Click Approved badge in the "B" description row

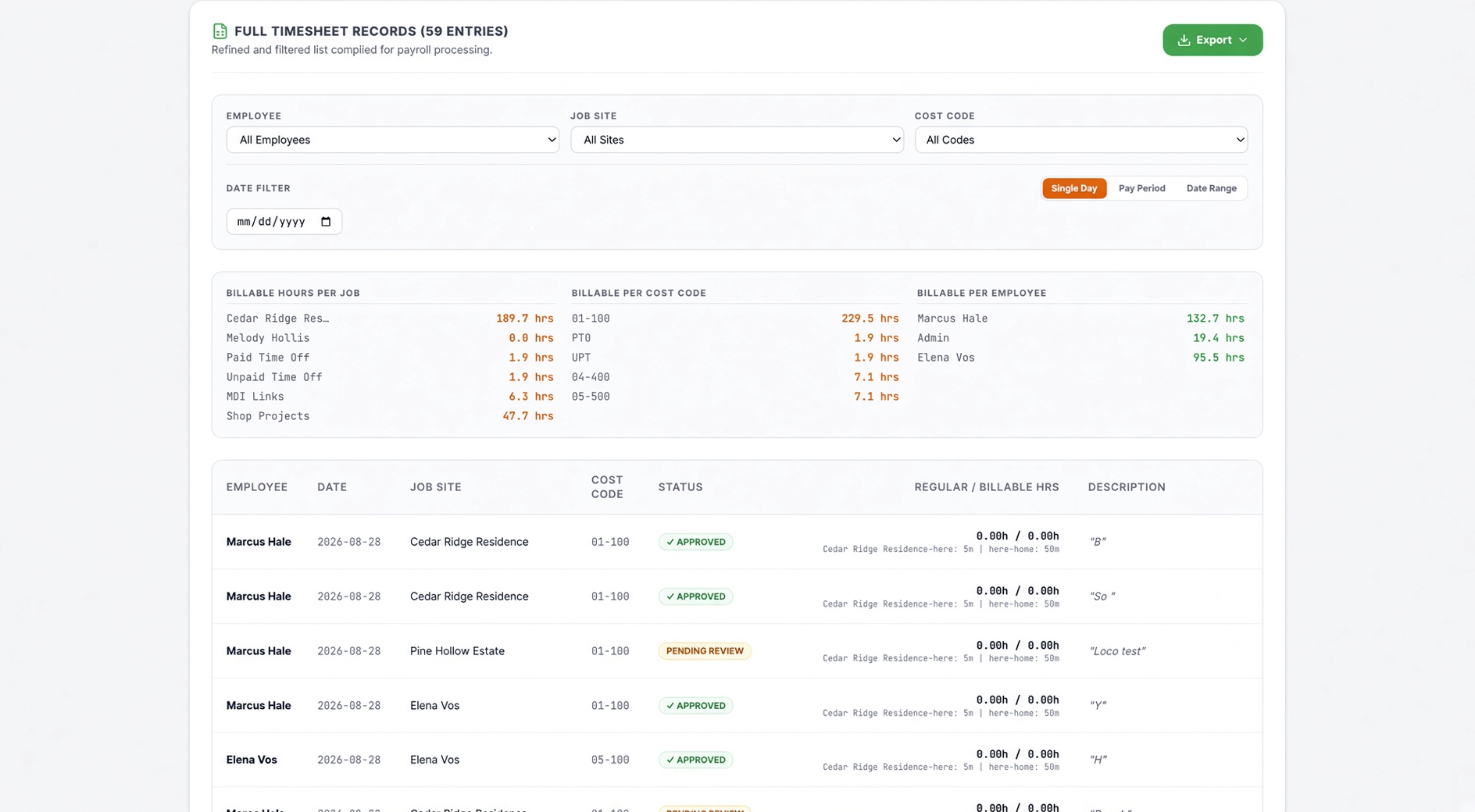coord(695,542)
